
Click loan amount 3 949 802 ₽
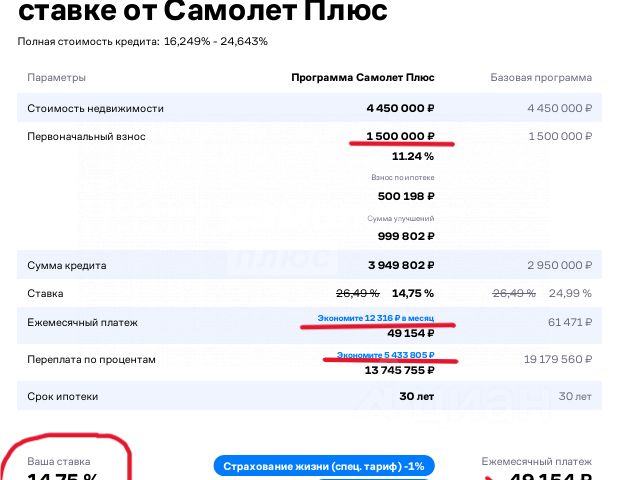click(401, 265)
